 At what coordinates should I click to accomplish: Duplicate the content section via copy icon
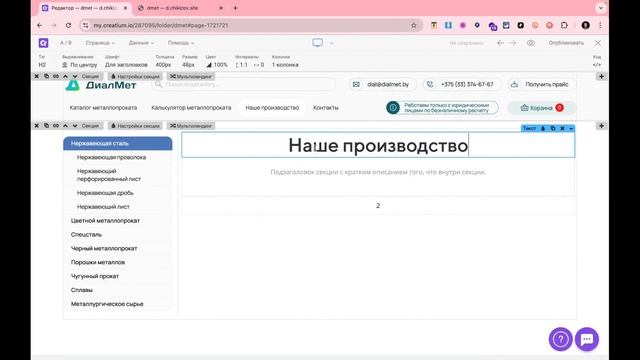pos(46,126)
